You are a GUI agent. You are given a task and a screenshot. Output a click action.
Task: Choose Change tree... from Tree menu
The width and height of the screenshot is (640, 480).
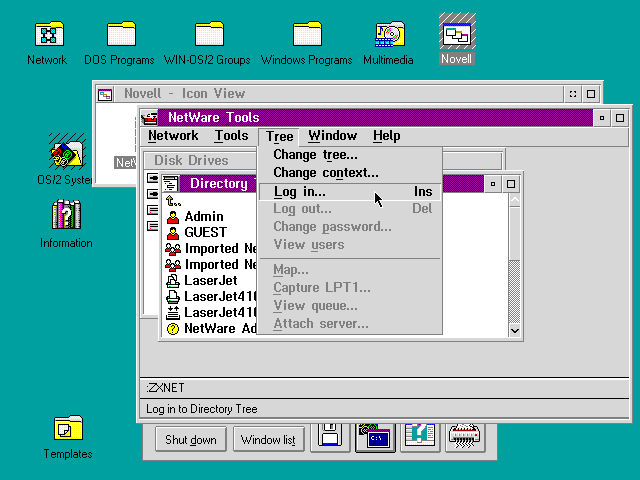coord(350,155)
